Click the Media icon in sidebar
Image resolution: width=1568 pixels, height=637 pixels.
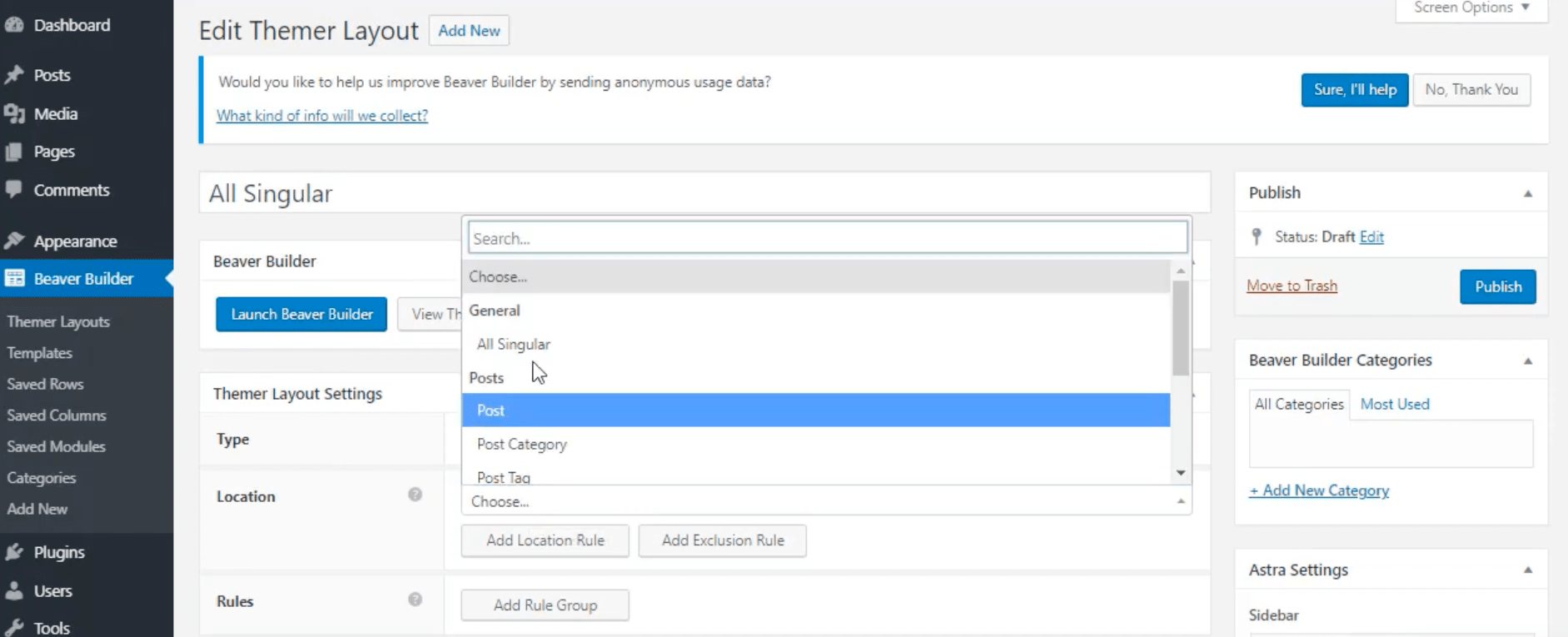(14, 114)
